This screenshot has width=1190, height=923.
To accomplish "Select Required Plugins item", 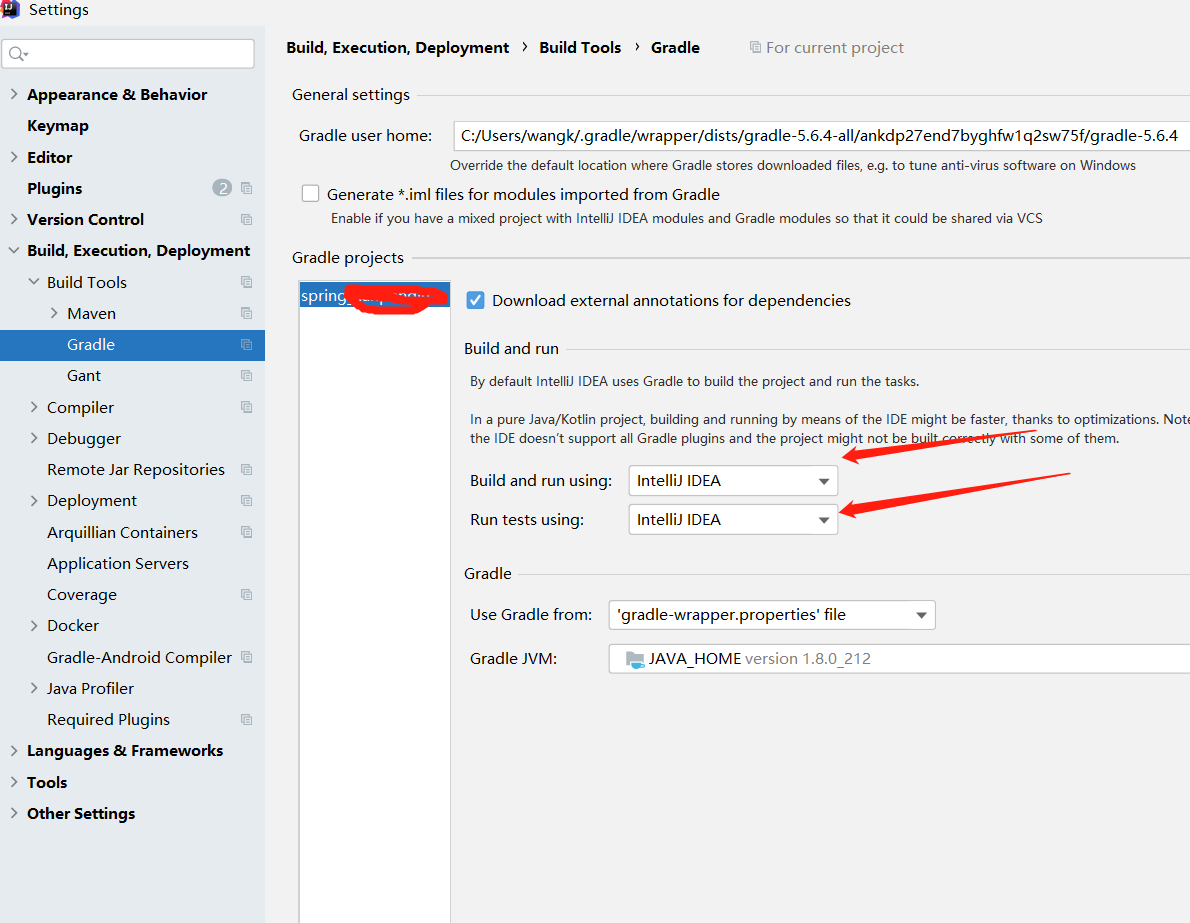I will click(109, 720).
